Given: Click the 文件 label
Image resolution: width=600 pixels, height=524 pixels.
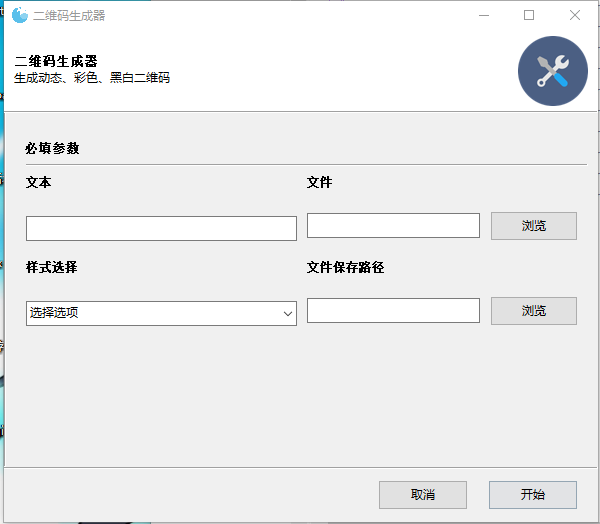Looking at the screenshot, I should (319, 182).
